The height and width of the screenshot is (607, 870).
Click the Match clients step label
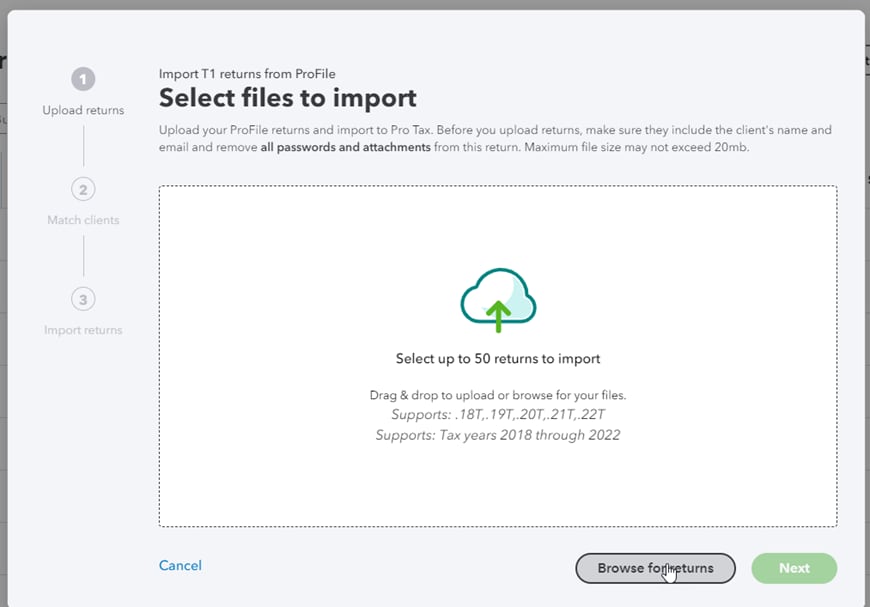[x=83, y=220]
